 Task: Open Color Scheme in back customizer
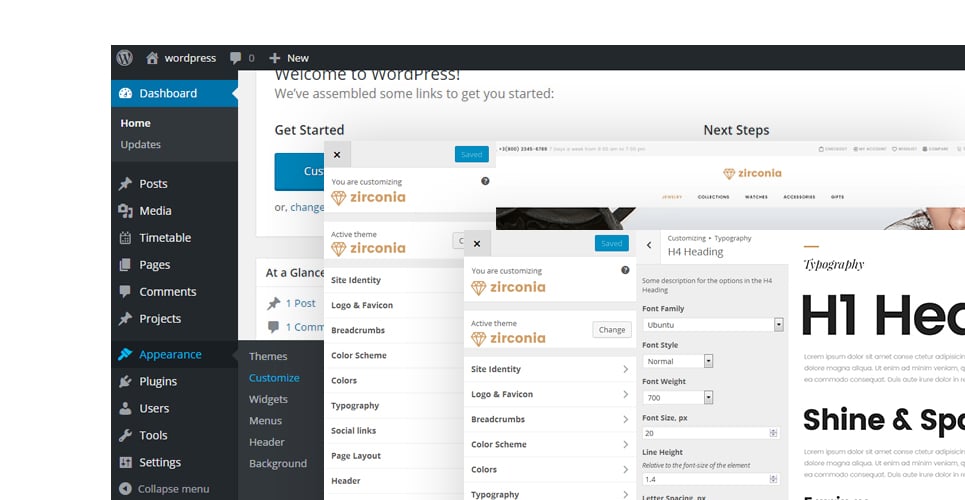pos(394,355)
